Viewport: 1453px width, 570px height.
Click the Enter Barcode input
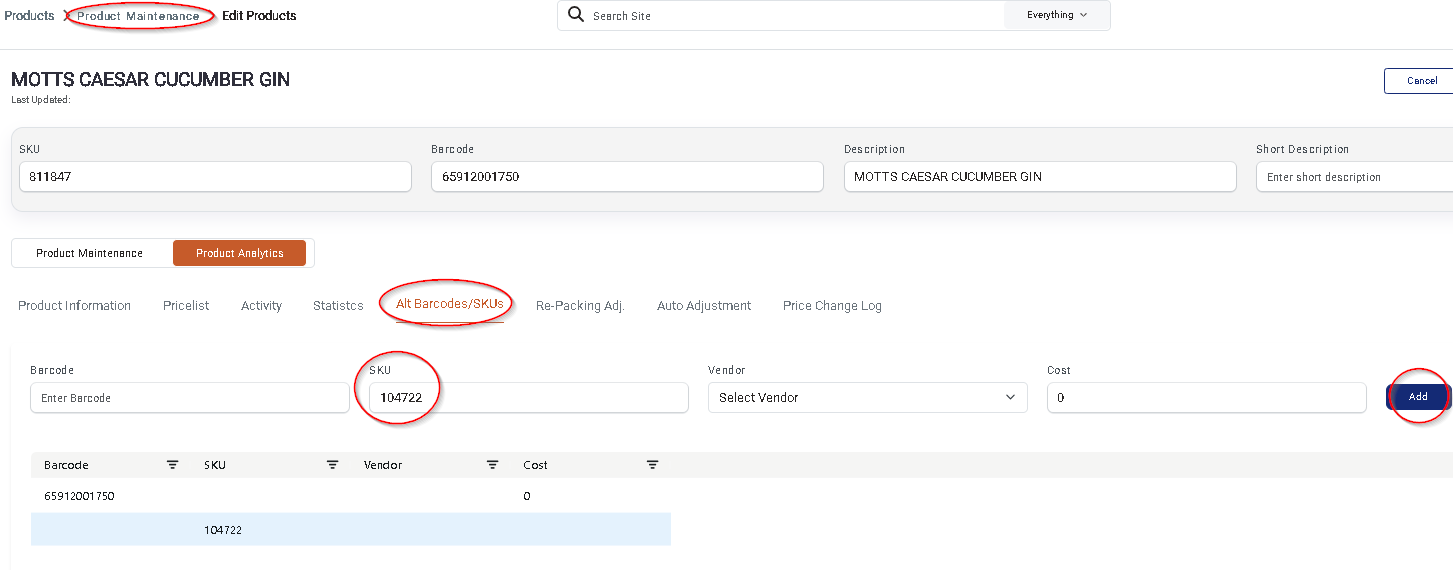click(190, 398)
